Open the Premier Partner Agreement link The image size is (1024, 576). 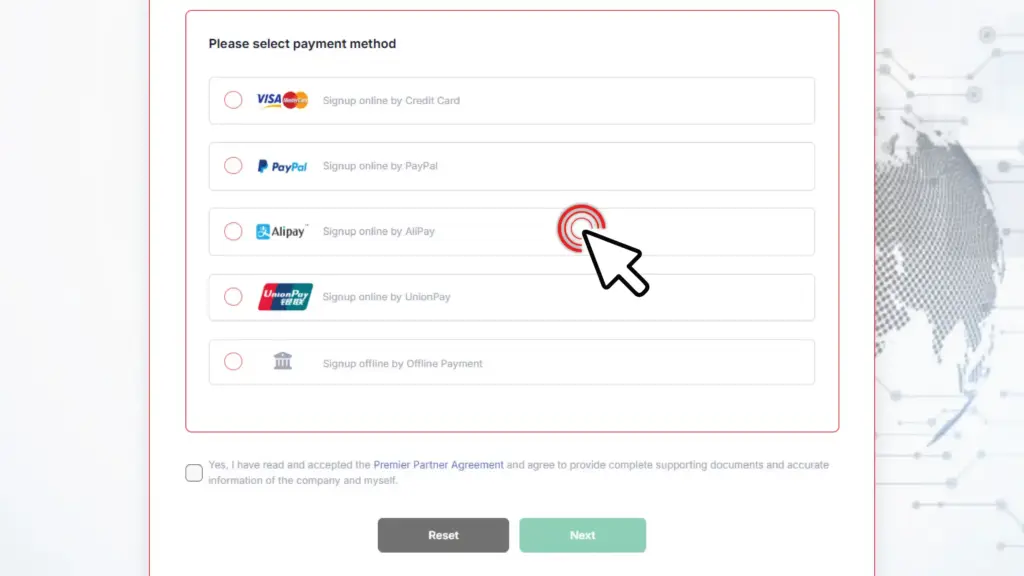437,464
